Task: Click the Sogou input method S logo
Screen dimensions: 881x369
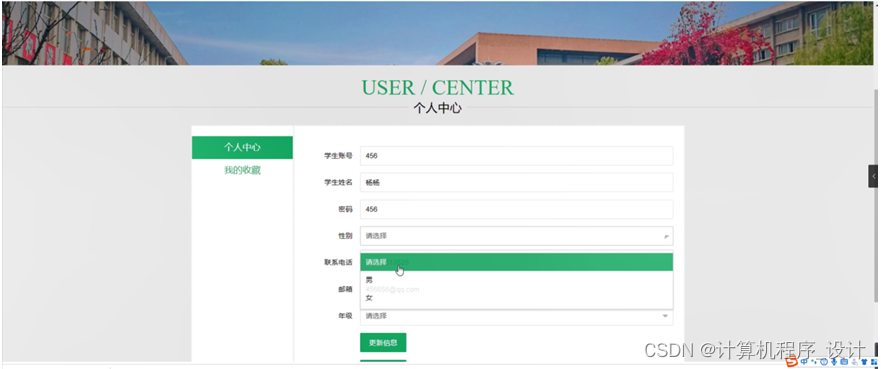Action: pos(792,362)
